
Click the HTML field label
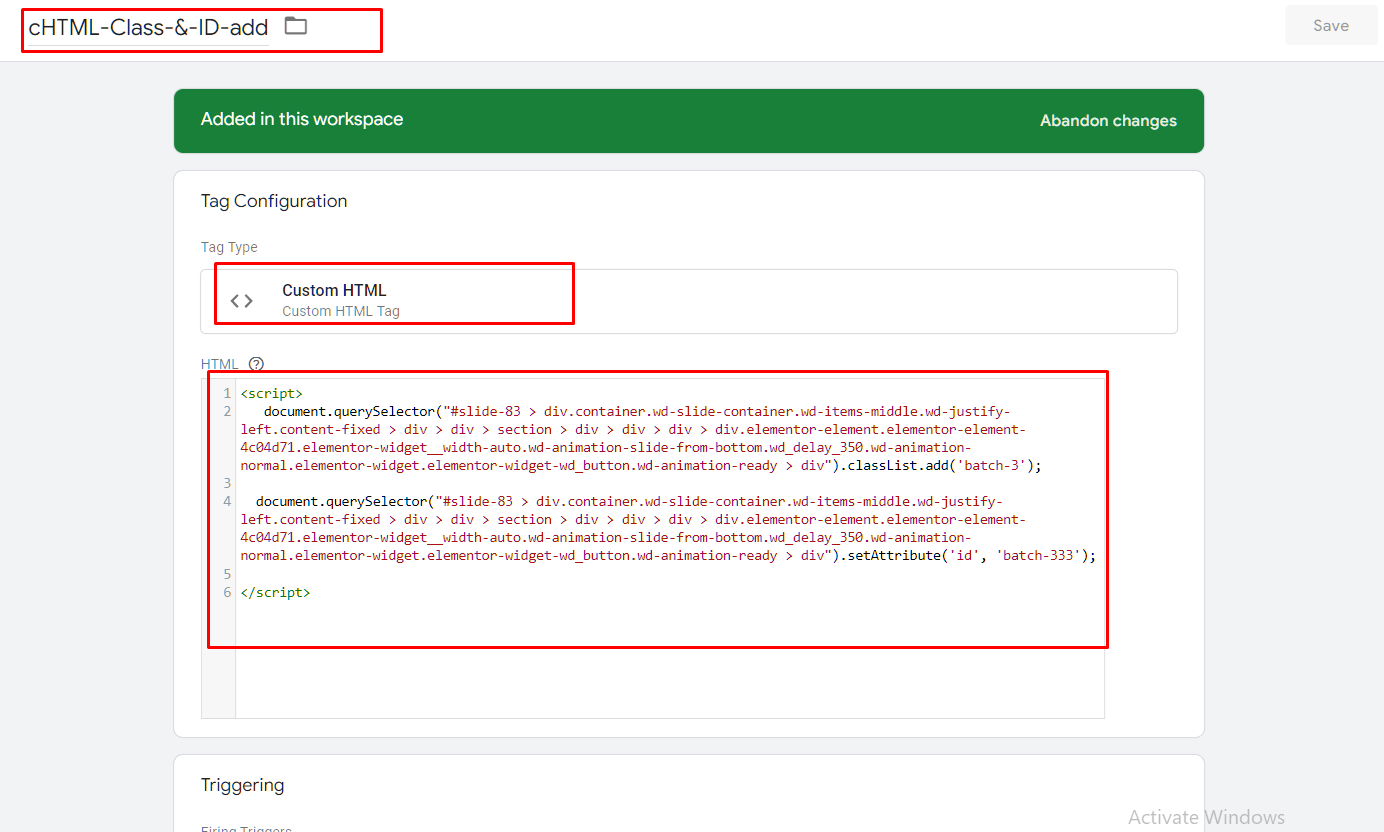pyautogui.click(x=220, y=364)
